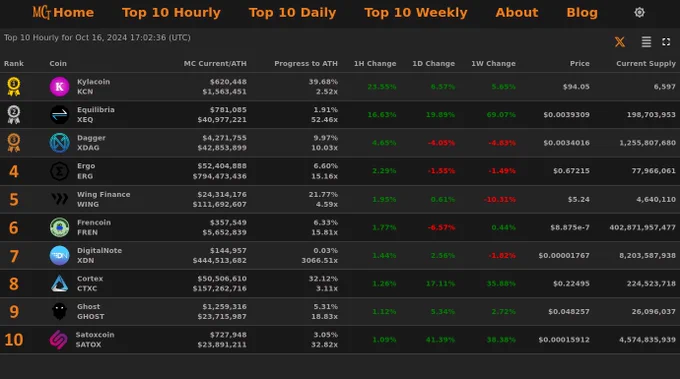Open the DigitalNote XDN link
The width and height of the screenshot is (680, 379).
click(99, 255)
